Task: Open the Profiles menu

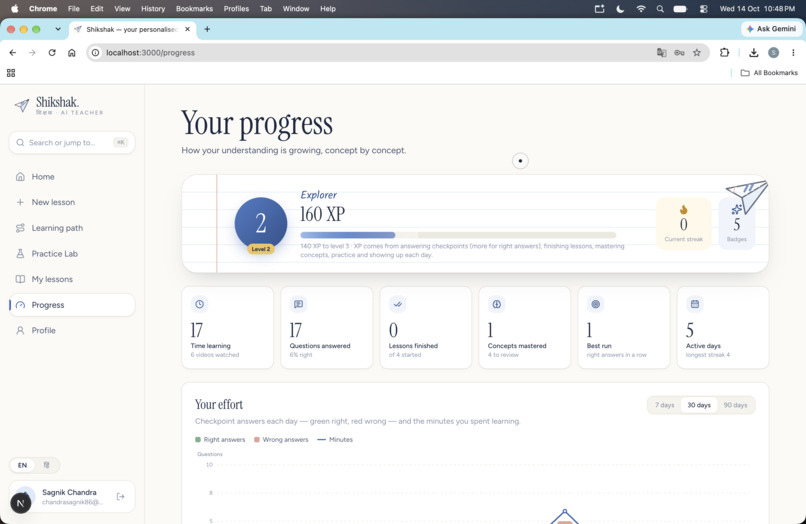Action: point(236,9)
